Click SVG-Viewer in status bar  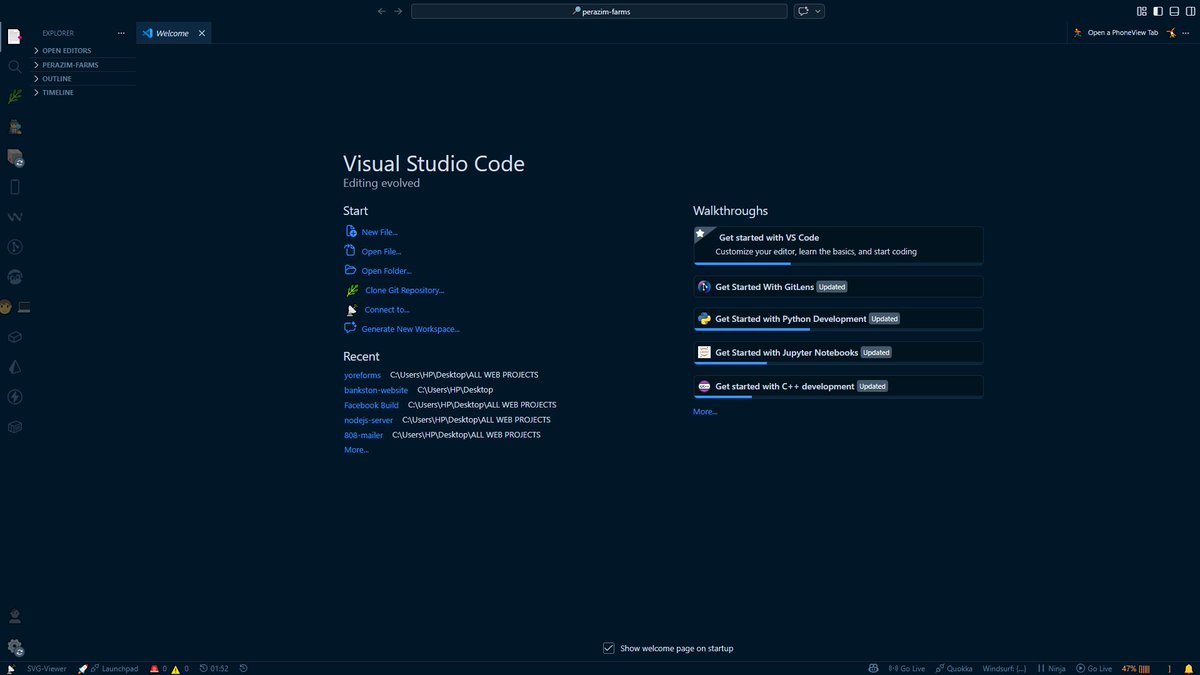click(x=46, y=668)
